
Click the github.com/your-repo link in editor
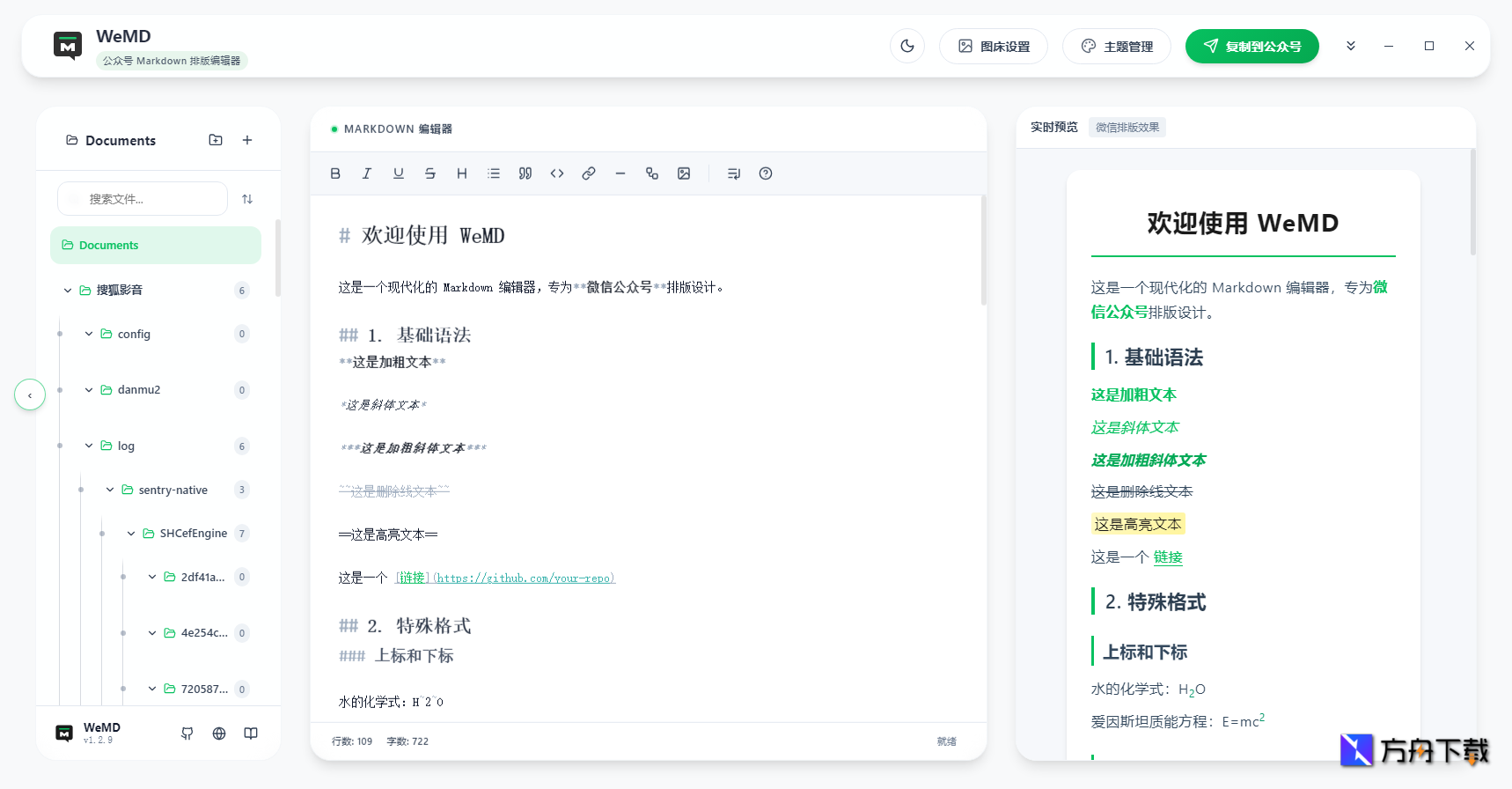click(x=524, y=578)
